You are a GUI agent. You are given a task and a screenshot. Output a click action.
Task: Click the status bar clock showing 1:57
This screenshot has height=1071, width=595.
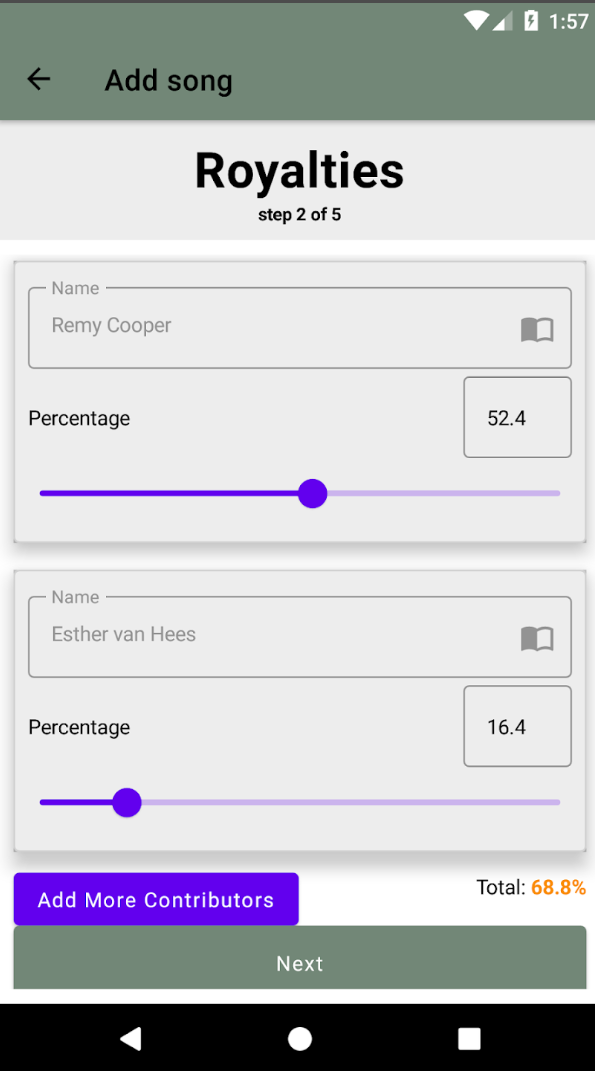click(x=568, y=21)
